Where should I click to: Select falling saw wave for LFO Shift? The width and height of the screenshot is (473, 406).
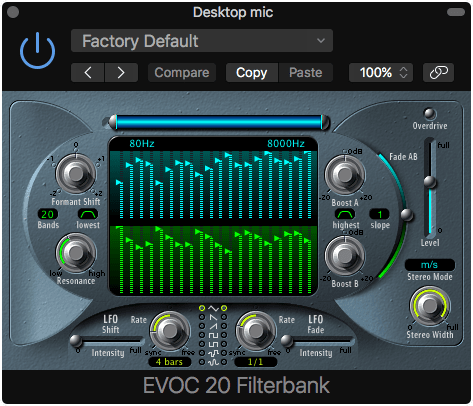coord(202,317)
